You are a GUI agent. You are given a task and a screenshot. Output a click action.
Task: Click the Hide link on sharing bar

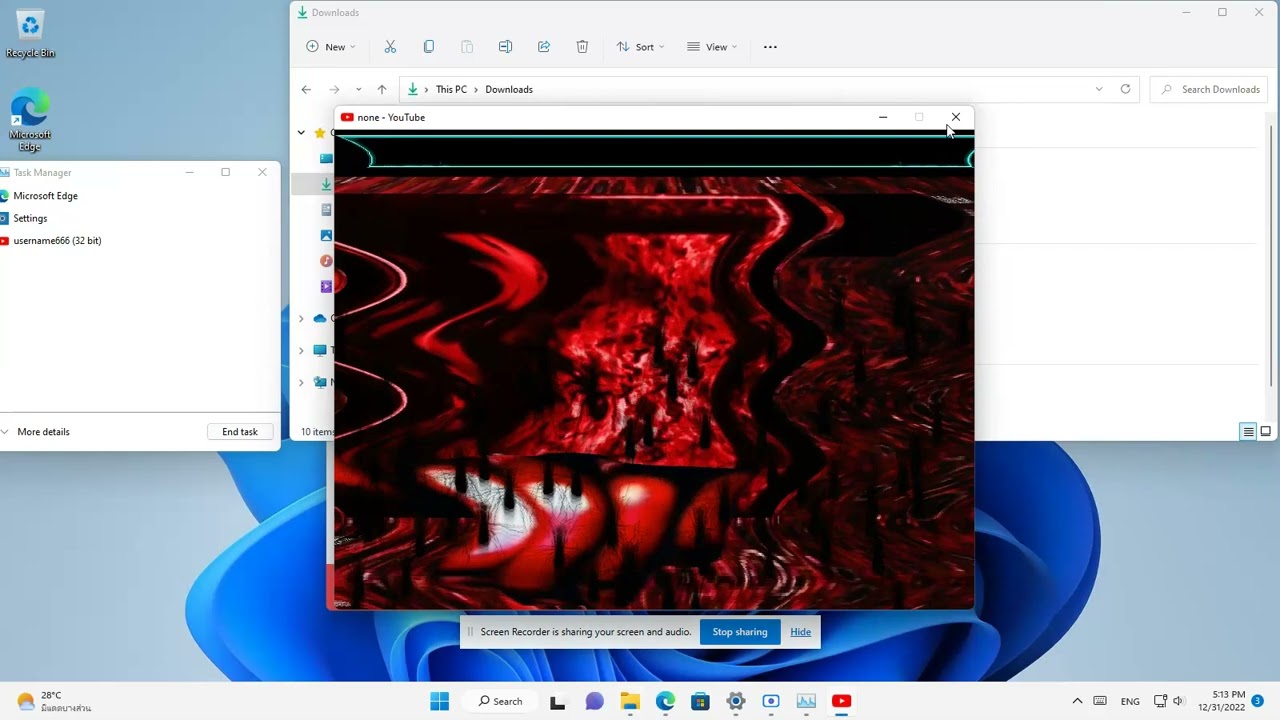click(801, 632)
